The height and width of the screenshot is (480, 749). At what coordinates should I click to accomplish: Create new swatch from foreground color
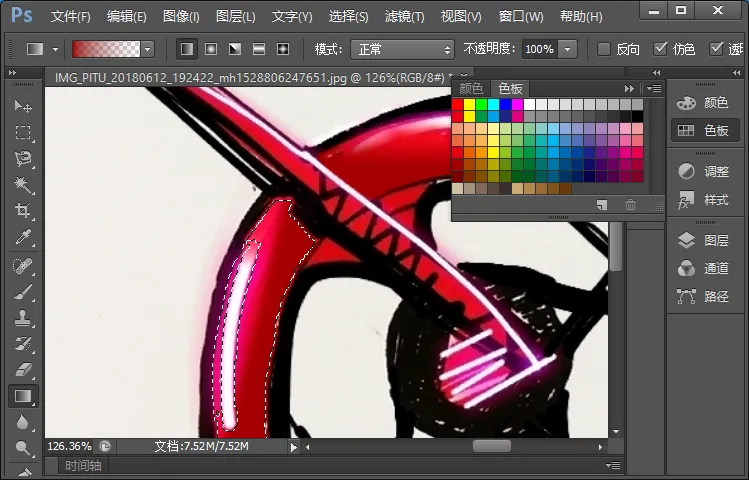tap(602, 205)
